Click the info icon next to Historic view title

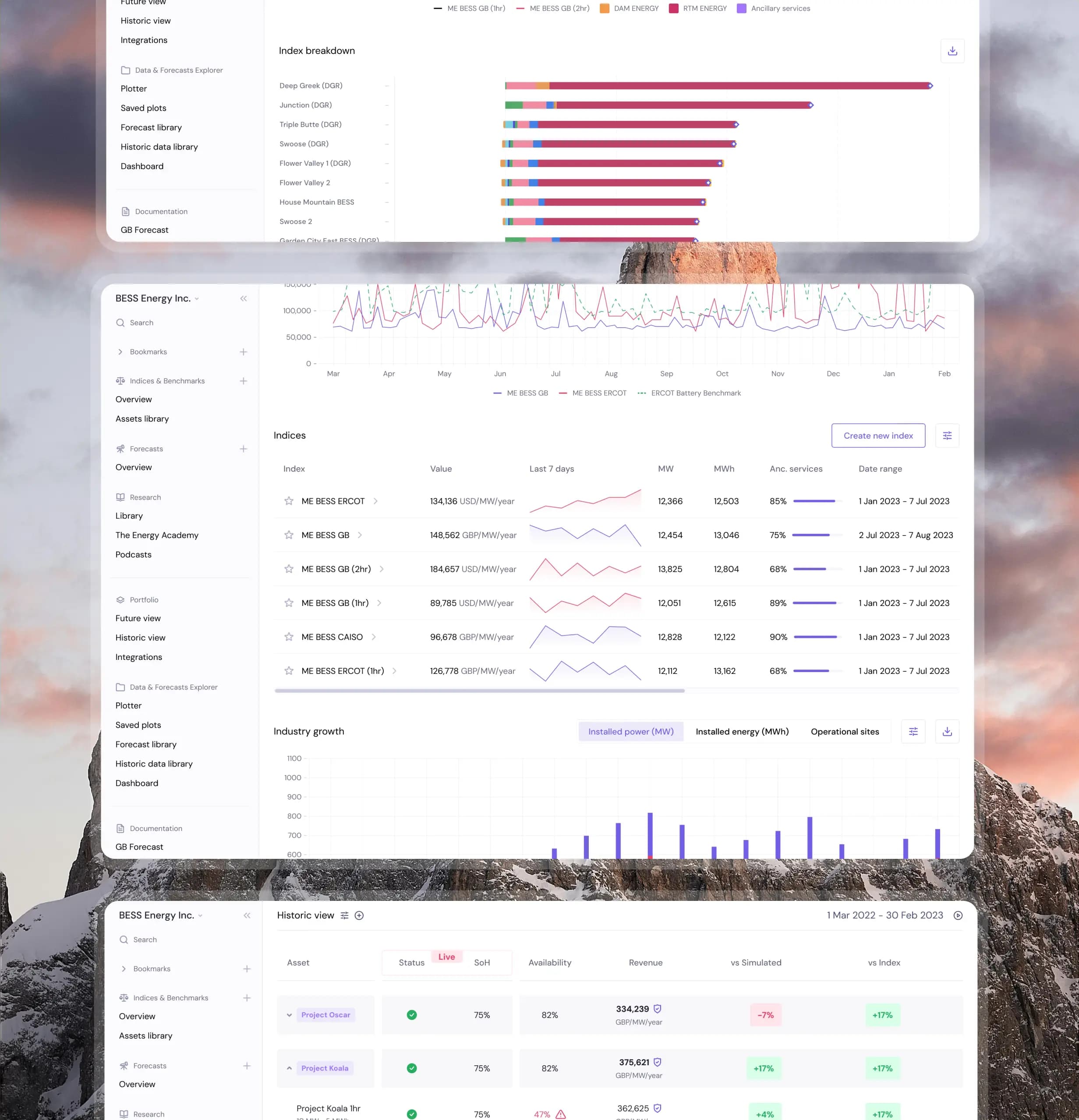(x=359, y=916)
